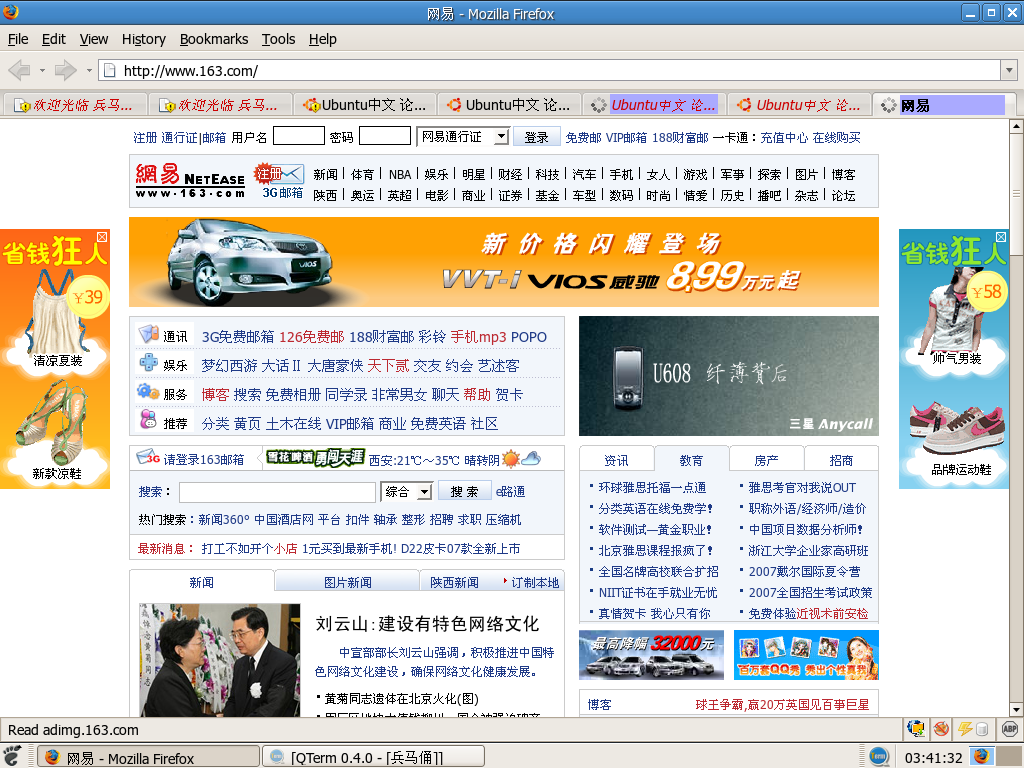This screenshot has height=768, width=1024.
Task: Open the download manager icon in the status bar
Action: click(x=916, y=728)
